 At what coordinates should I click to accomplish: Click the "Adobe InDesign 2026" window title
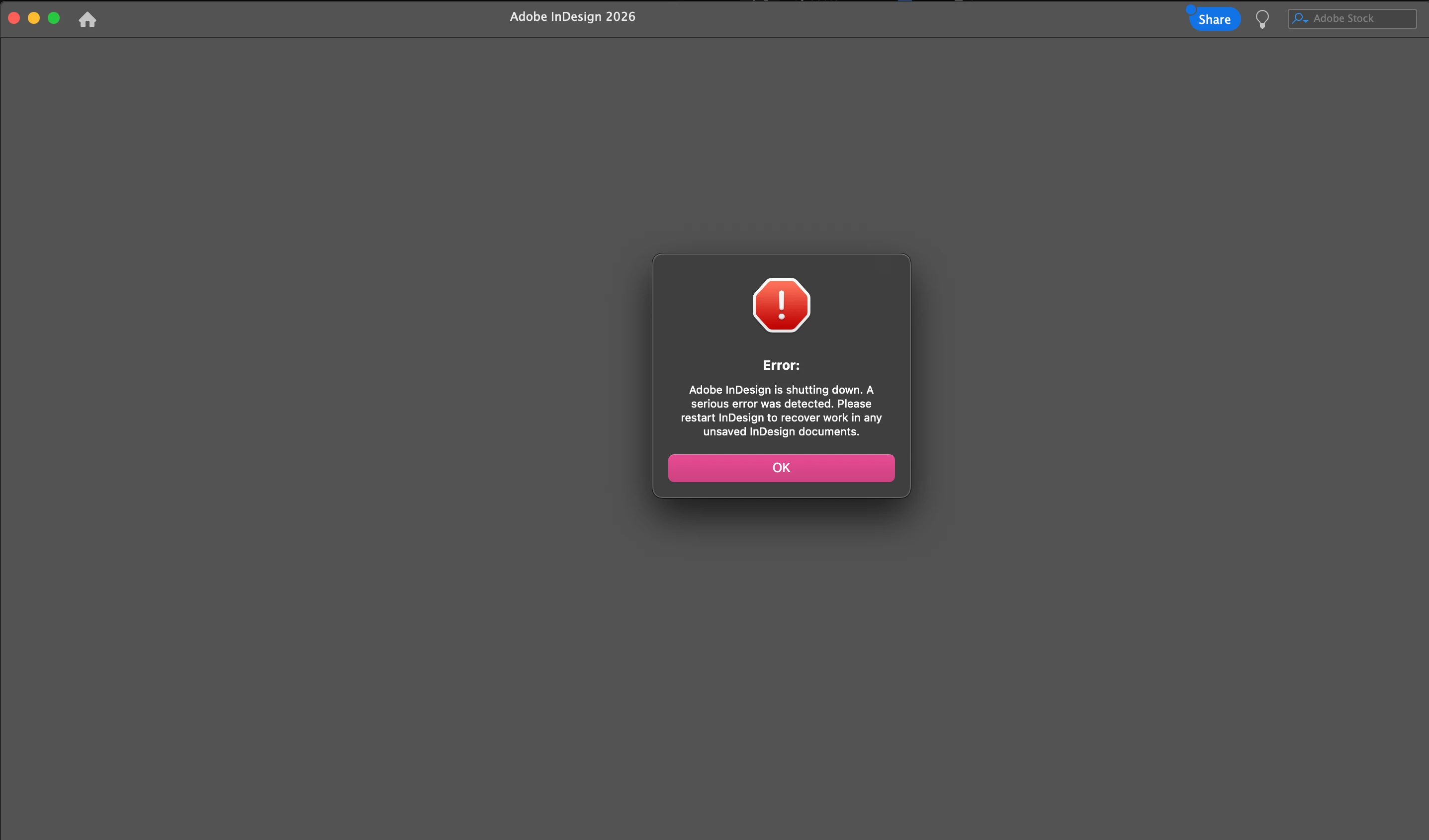(x=572, y=17)
